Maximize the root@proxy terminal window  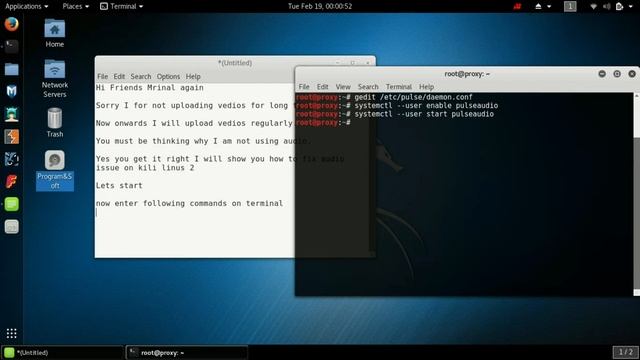[617, 74]
